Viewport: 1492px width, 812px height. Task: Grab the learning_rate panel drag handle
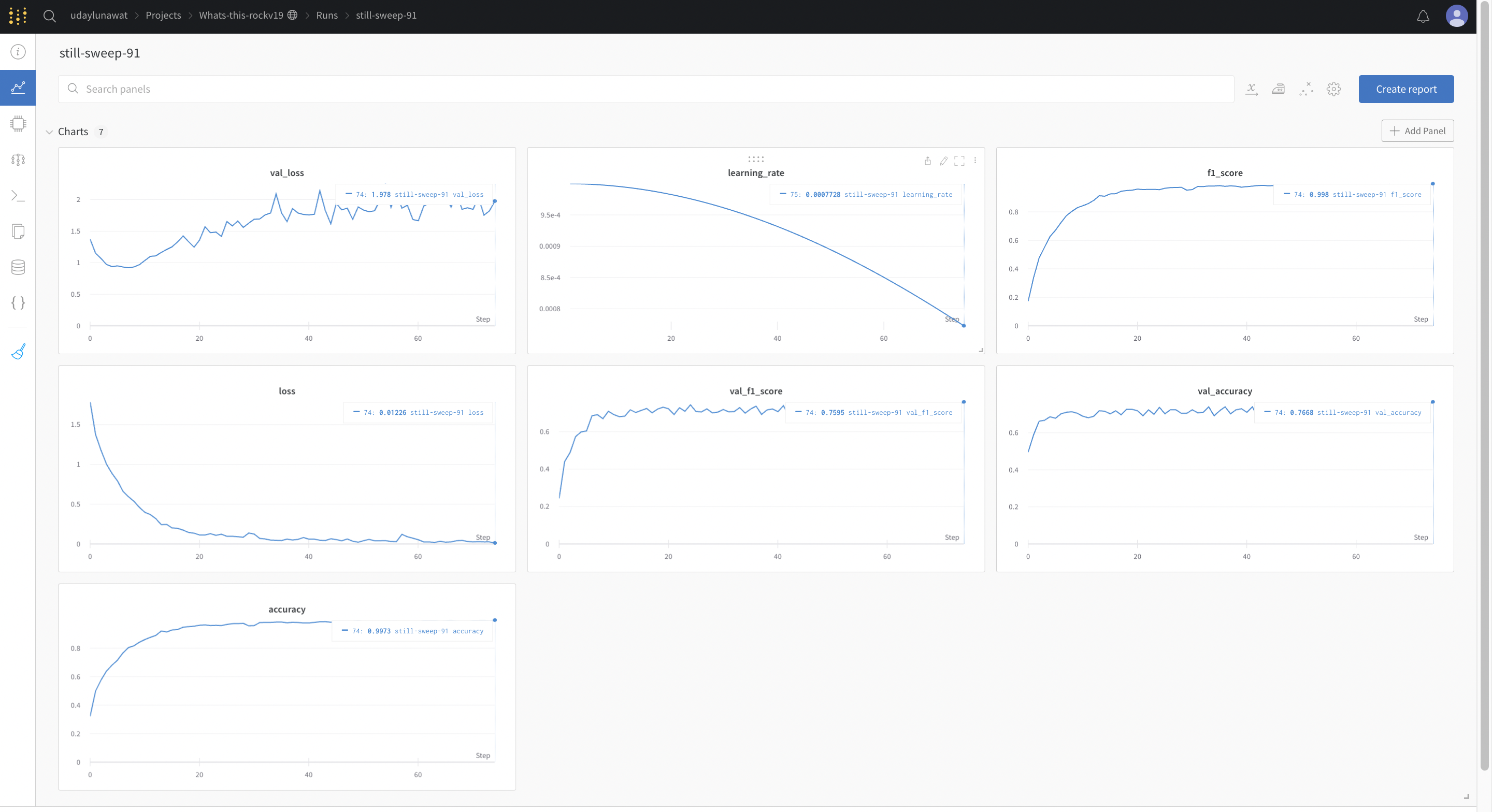pos(756,158)
